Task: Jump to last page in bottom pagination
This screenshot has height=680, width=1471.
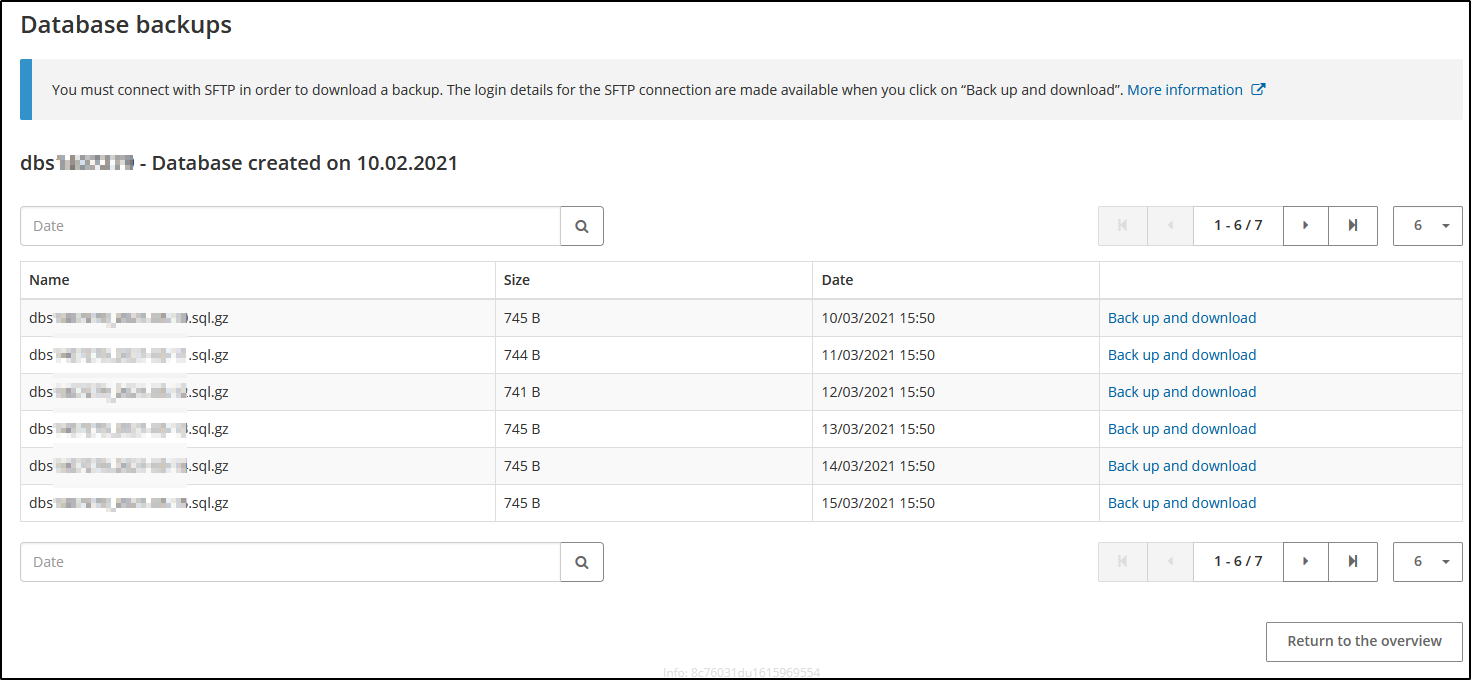Action: pos(1352,562)
